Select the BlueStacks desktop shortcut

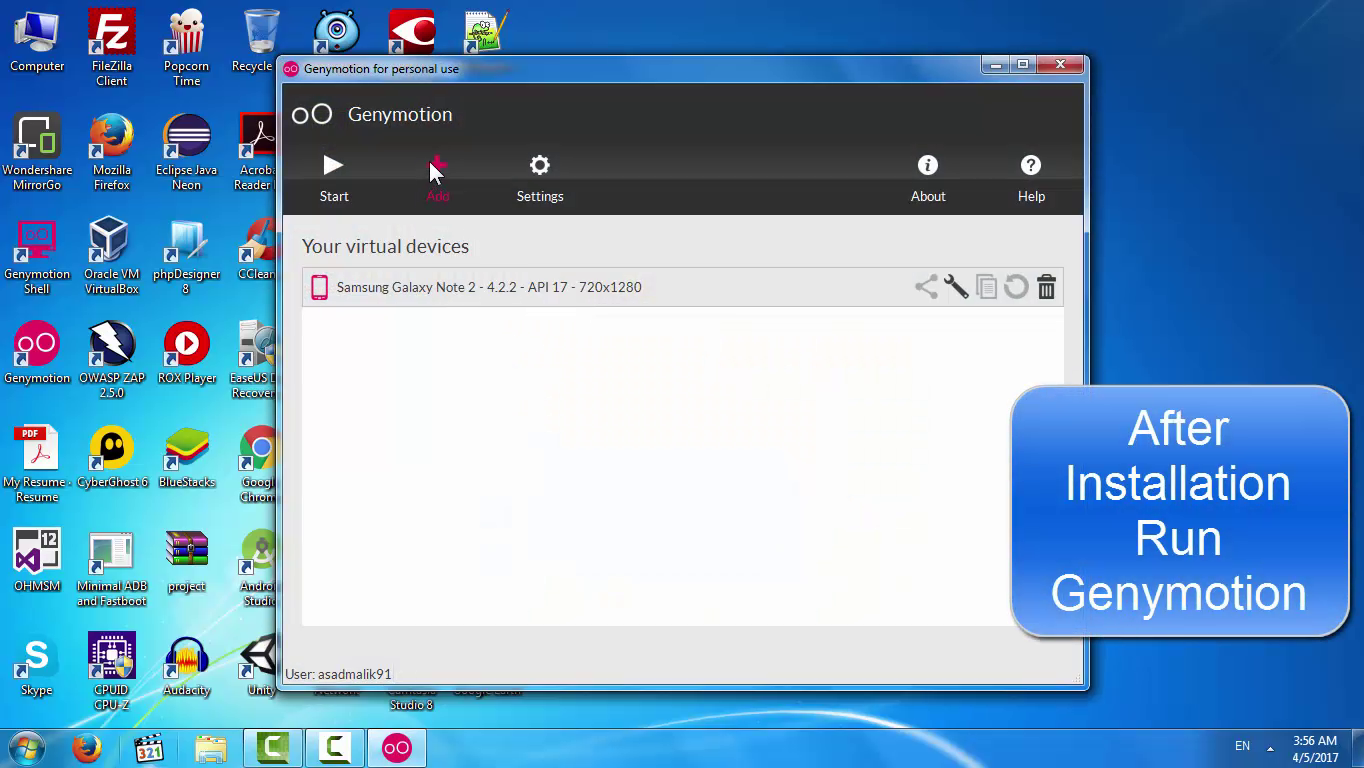pos(186,456)
